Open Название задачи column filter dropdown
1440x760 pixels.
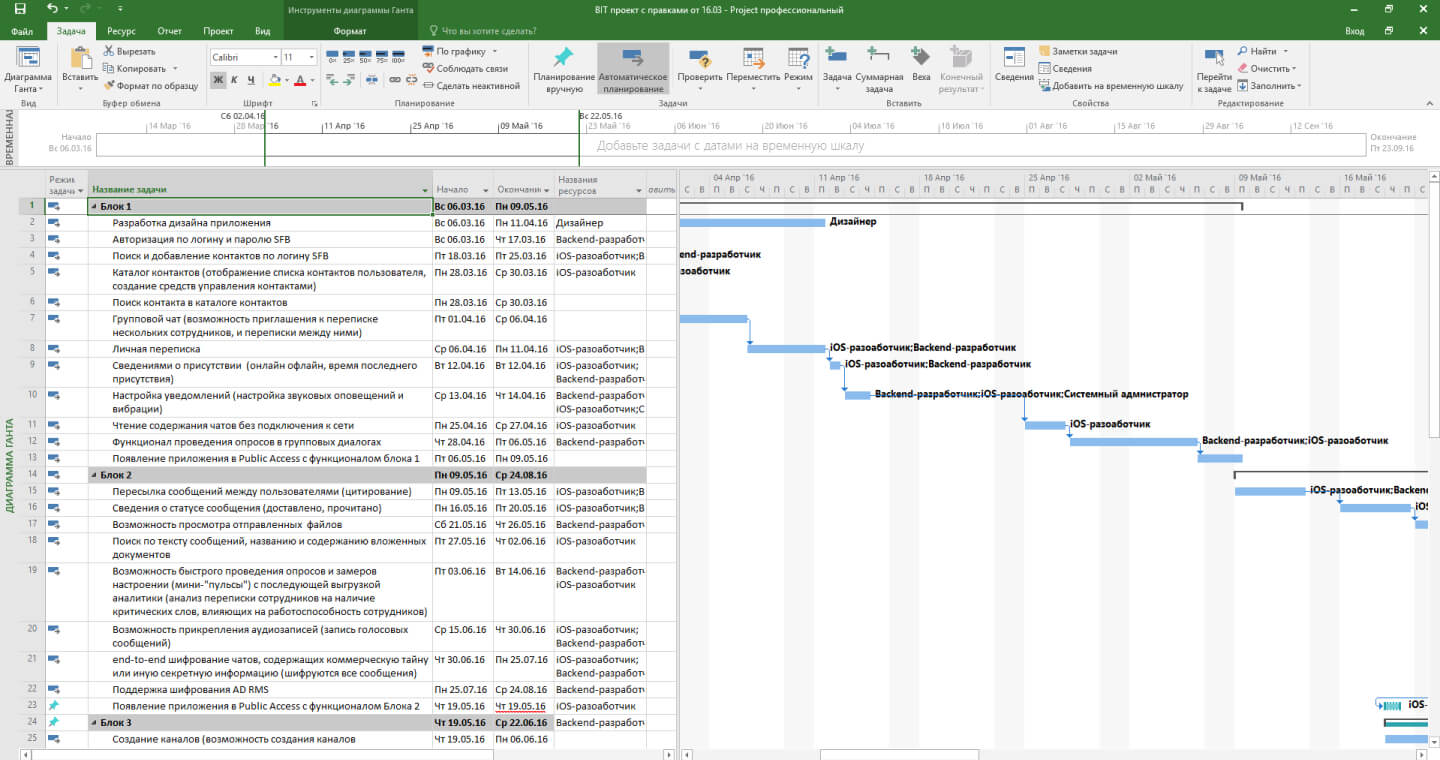[425, 190]
